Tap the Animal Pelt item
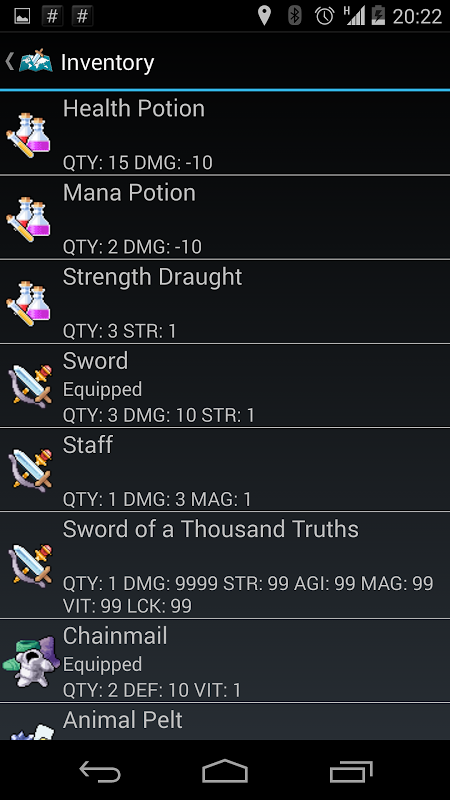The width and height of the screenshot is (450, 800). tap(225, 721)
